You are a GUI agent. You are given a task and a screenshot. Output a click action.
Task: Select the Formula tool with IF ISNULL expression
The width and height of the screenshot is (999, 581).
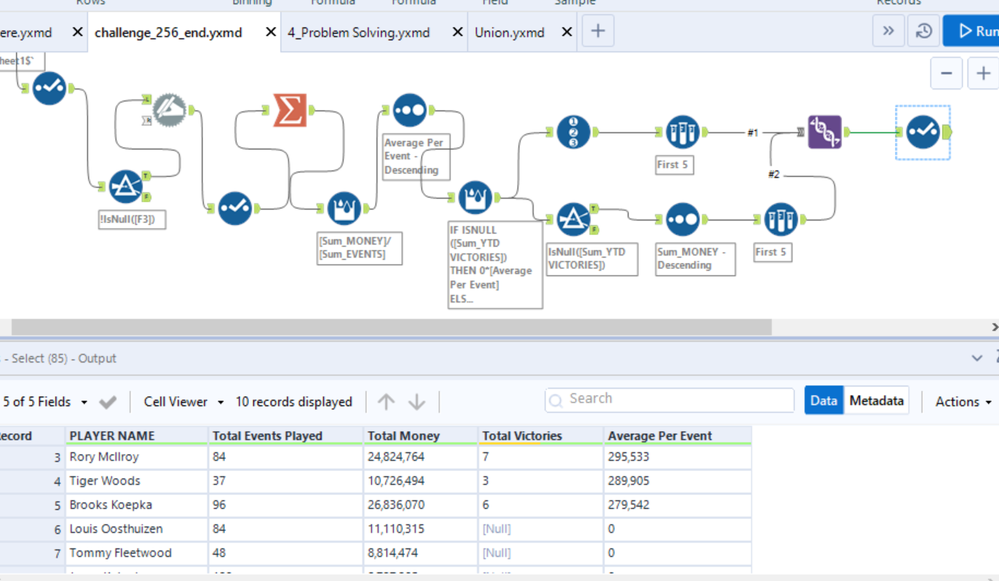click(x=476, y=197)
